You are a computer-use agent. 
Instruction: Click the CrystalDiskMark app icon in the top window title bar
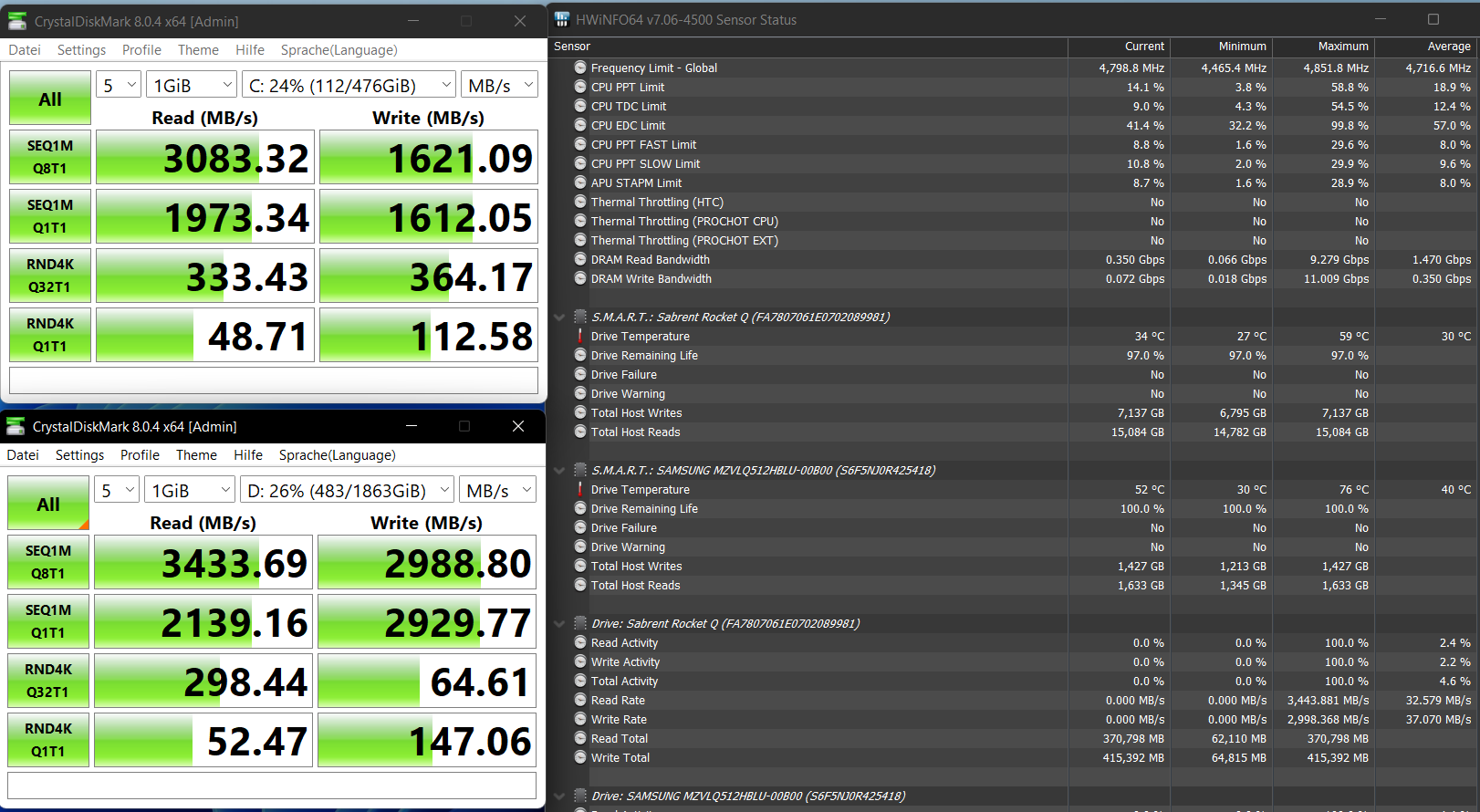pyautogui.click(x=16, y=20)
